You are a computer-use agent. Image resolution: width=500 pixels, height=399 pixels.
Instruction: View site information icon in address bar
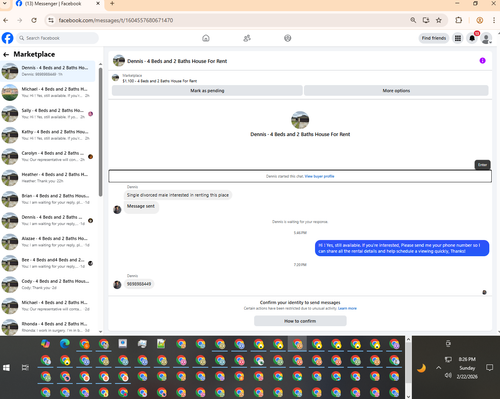point(51,20)
